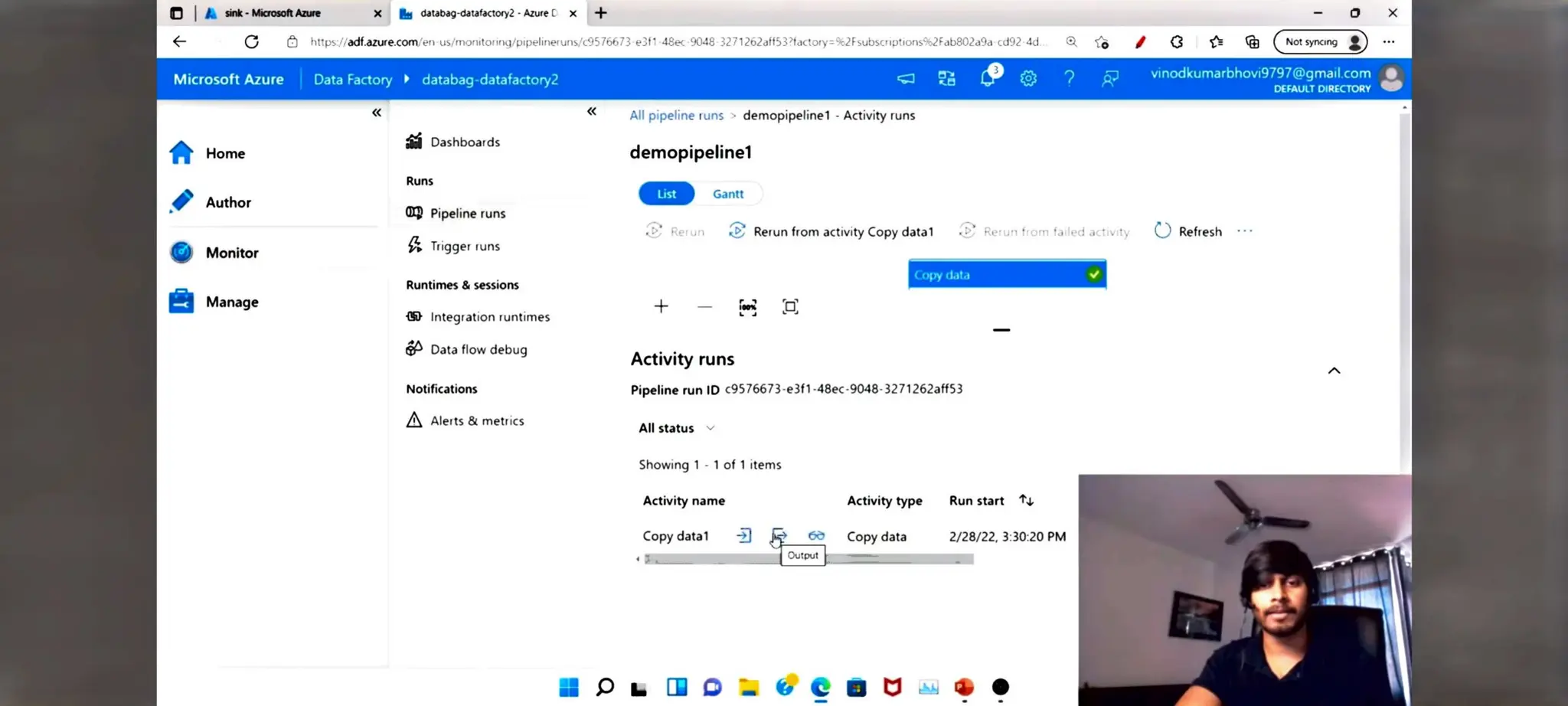This screenshot has height=706, width=1568.
Task: Open the Monitor section
Action: (x=214, y=253)
